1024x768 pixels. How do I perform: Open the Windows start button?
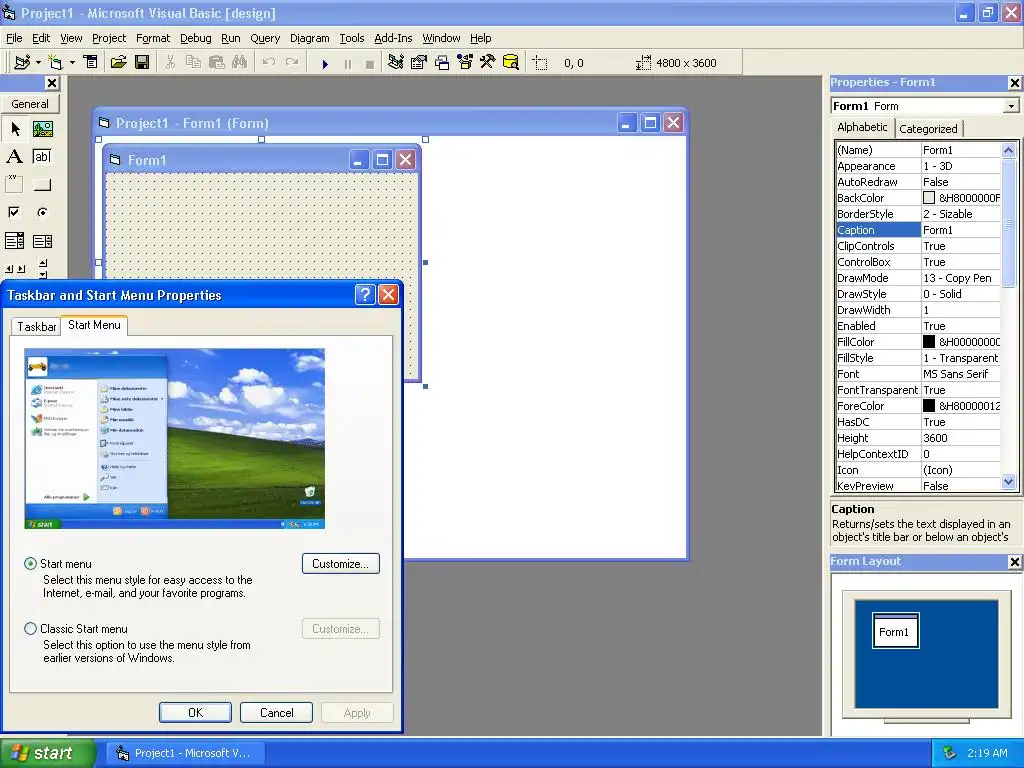point(47,753)
